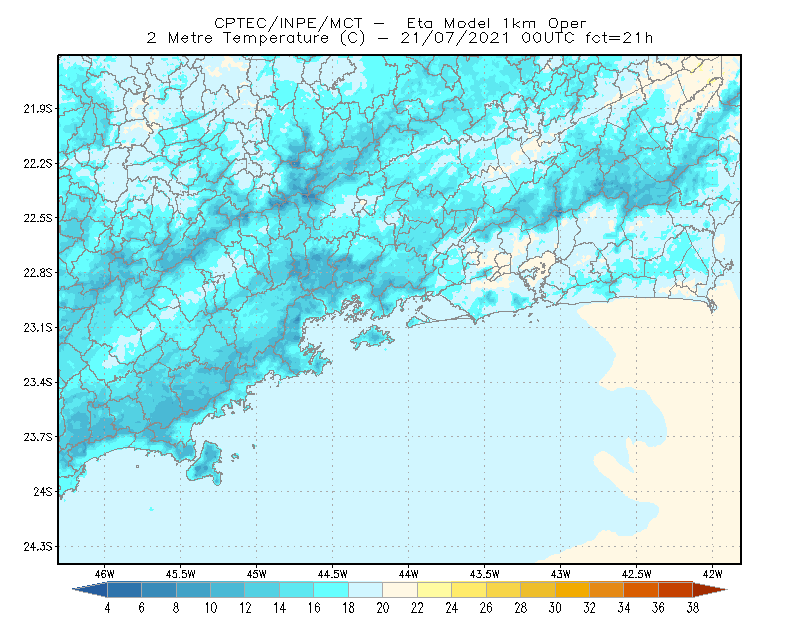This screenshot has height=618, width=800.
Task: Click the 36-38 dark red legend swatch
Action: 676,590
